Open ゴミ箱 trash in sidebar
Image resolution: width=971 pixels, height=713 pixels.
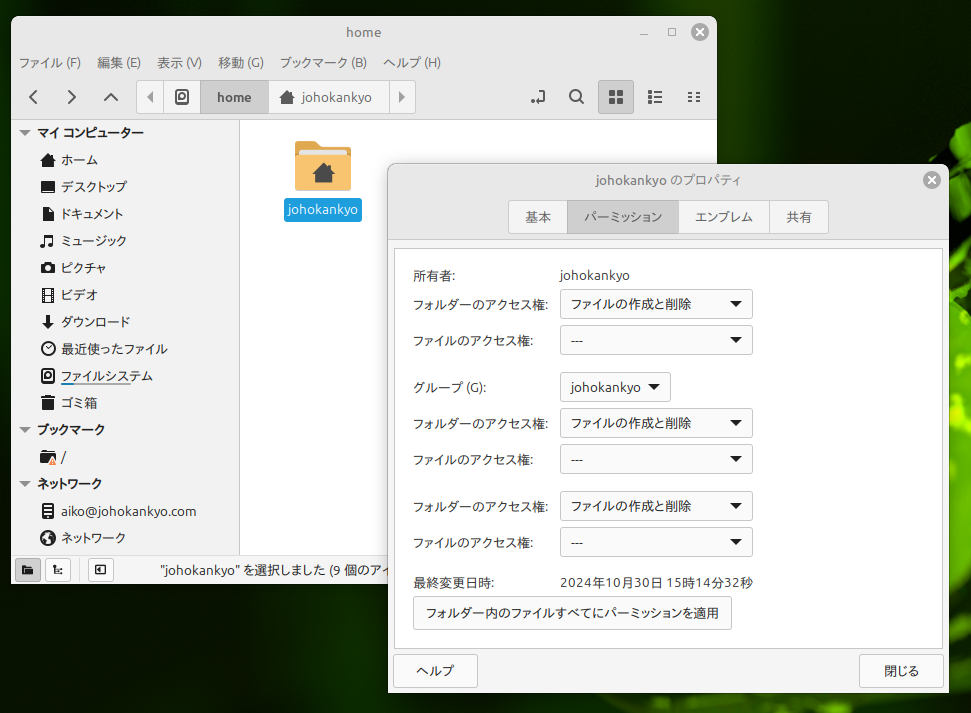(78, 403)
